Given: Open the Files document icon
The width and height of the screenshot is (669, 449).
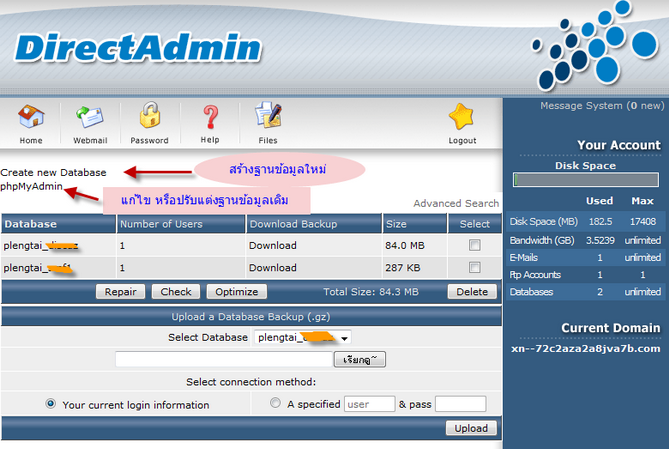Looking at the screenshot, I should pos(268,115).
